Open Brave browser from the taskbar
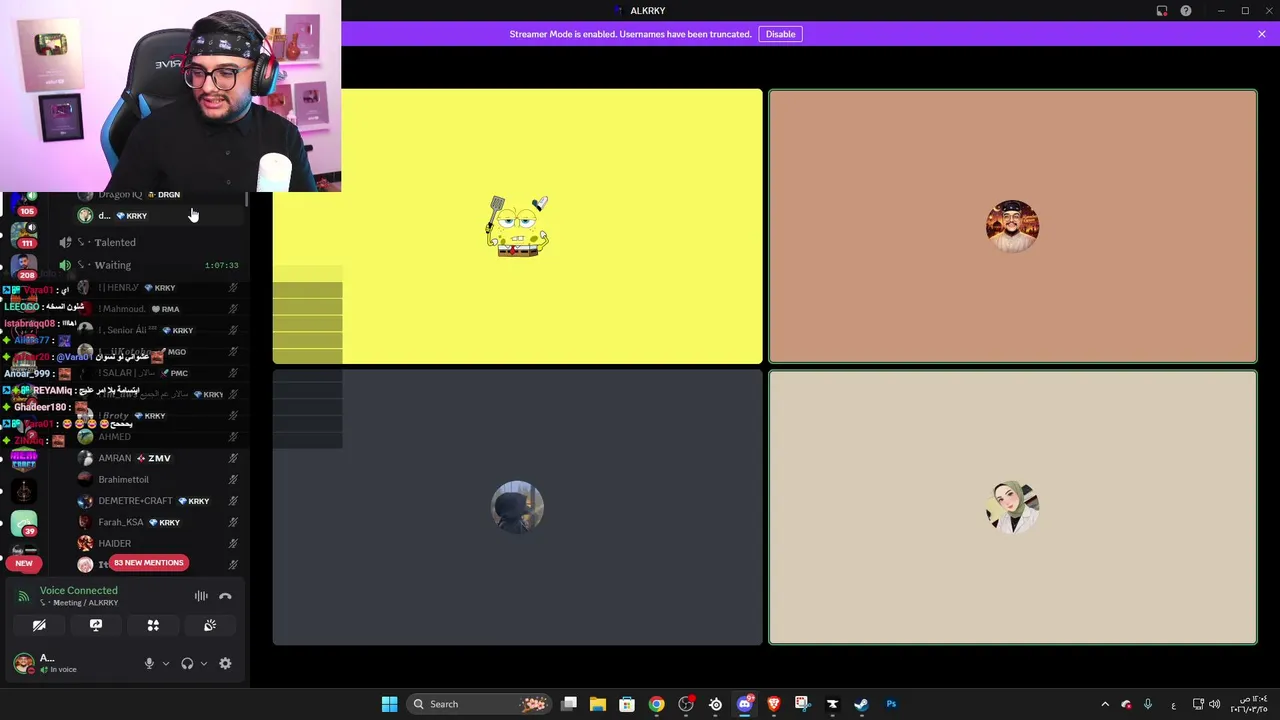1280x720 pixels. point(773,704)
